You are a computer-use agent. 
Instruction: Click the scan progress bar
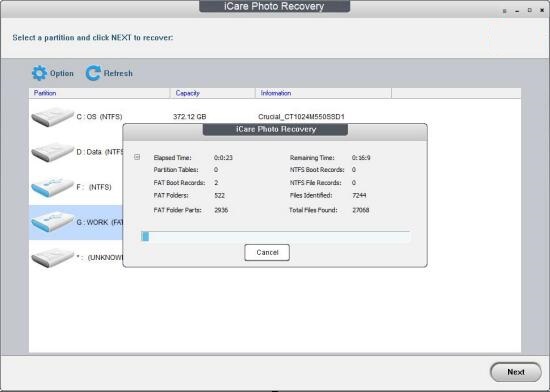pyautogui.click(x=275, y=237)
